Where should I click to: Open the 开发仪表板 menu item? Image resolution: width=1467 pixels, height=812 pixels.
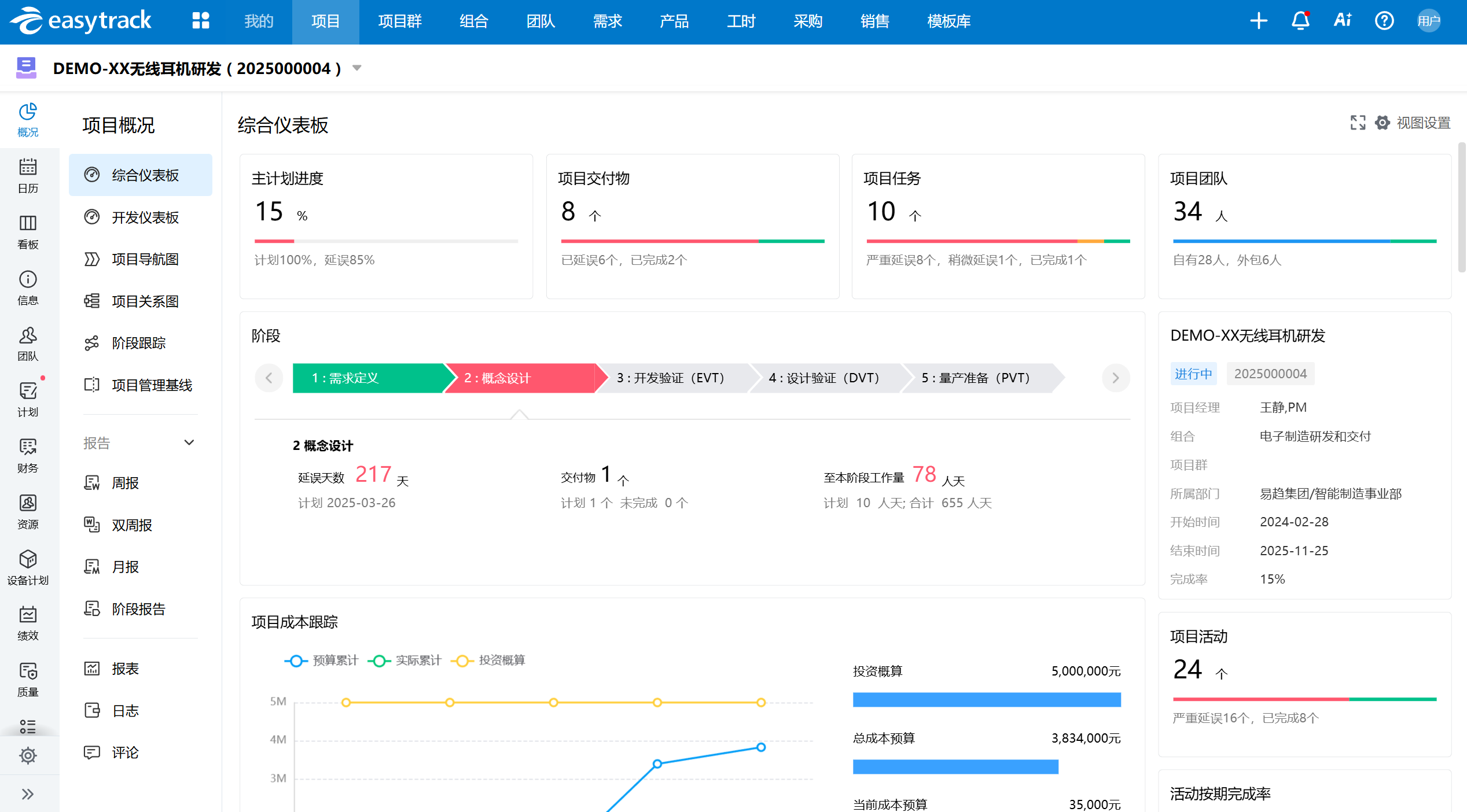point(145,217)
